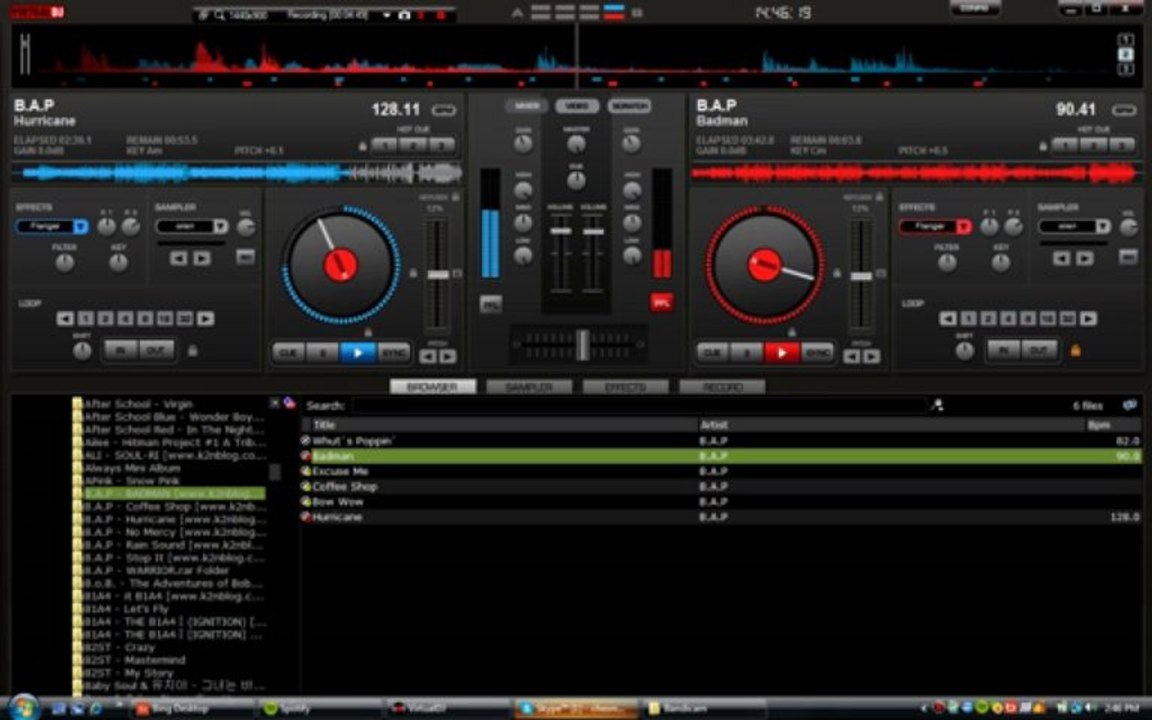The image size is (1152, 720).
Task: Click the right deck jog wheel
Action: coord(765,265)
